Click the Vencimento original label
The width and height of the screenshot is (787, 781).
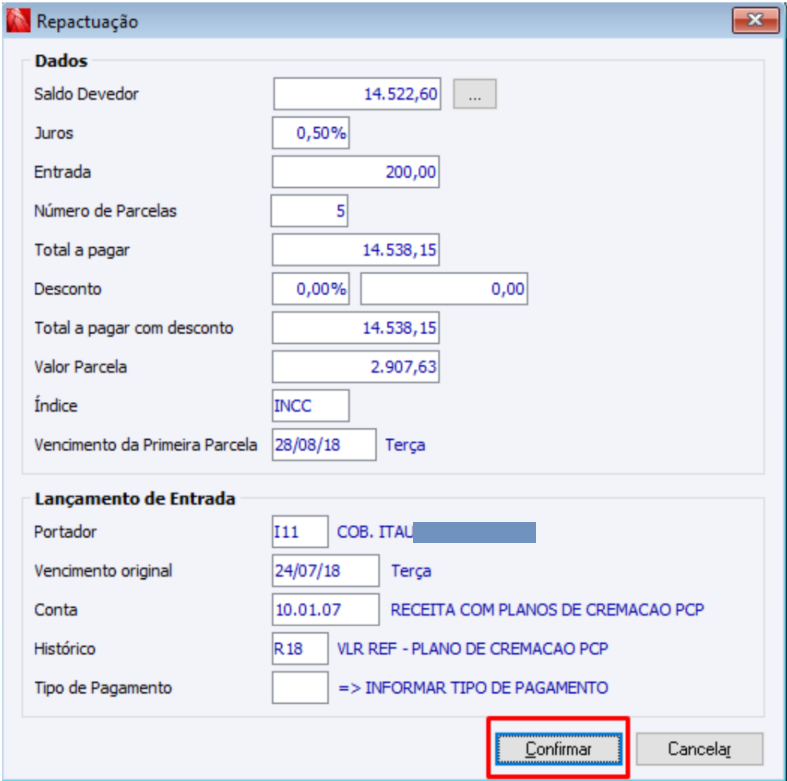103,571
